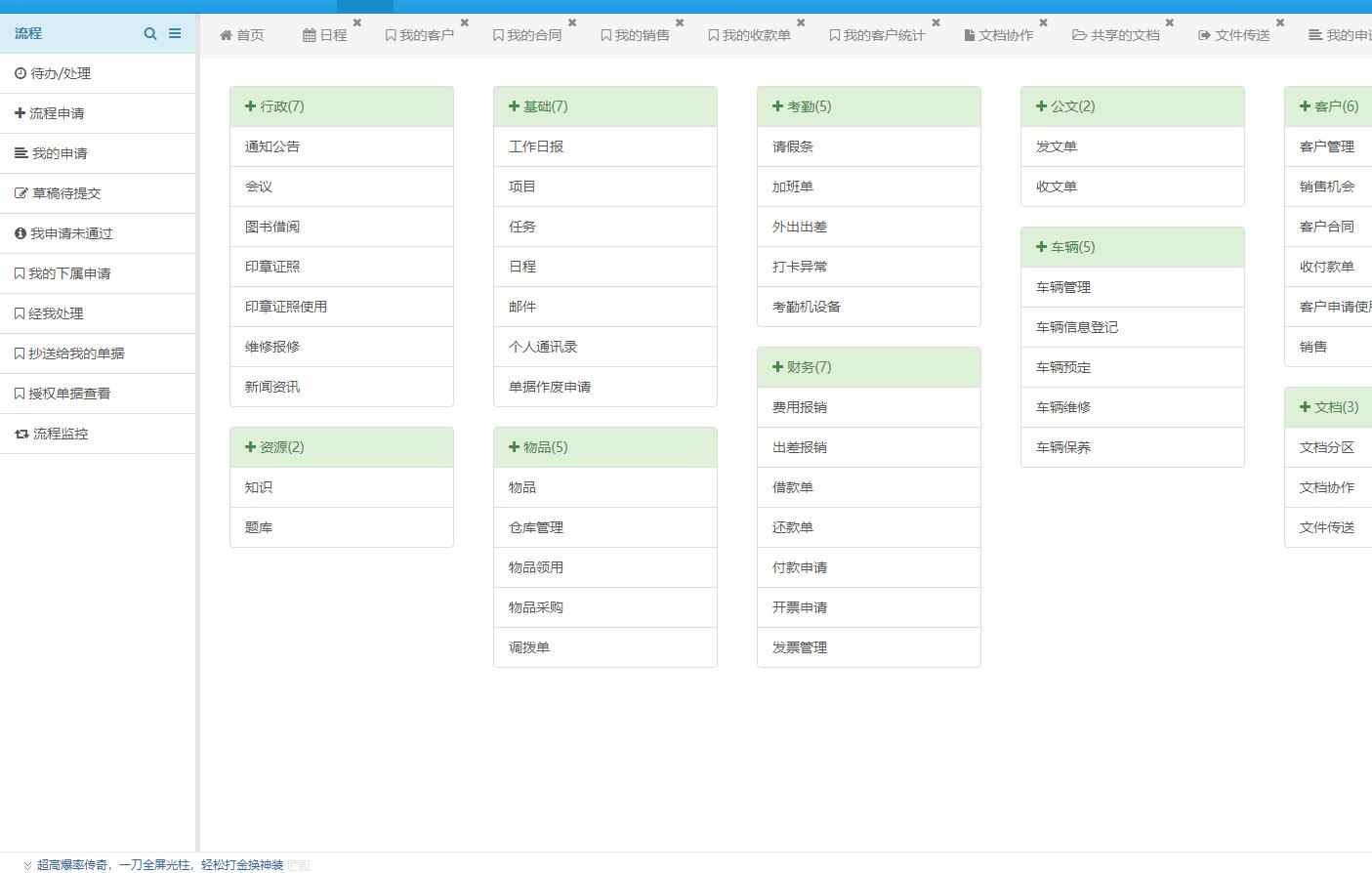Close the 文档协作 tab
Screen dimensions: 1372x873
(x=1043, y=22)
